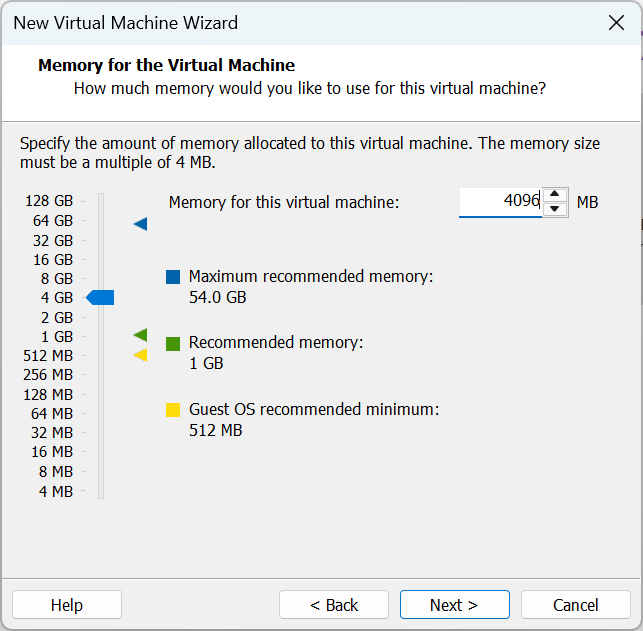Open Help for this wizard
Image resolution: width=643 pixels, height=631 pixels.
click(x=67, y=605)
